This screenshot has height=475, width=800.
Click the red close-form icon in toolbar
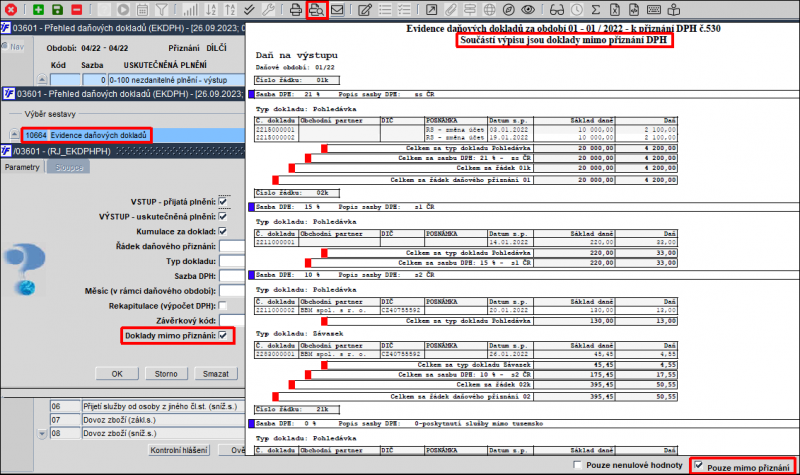coord(11,9)
